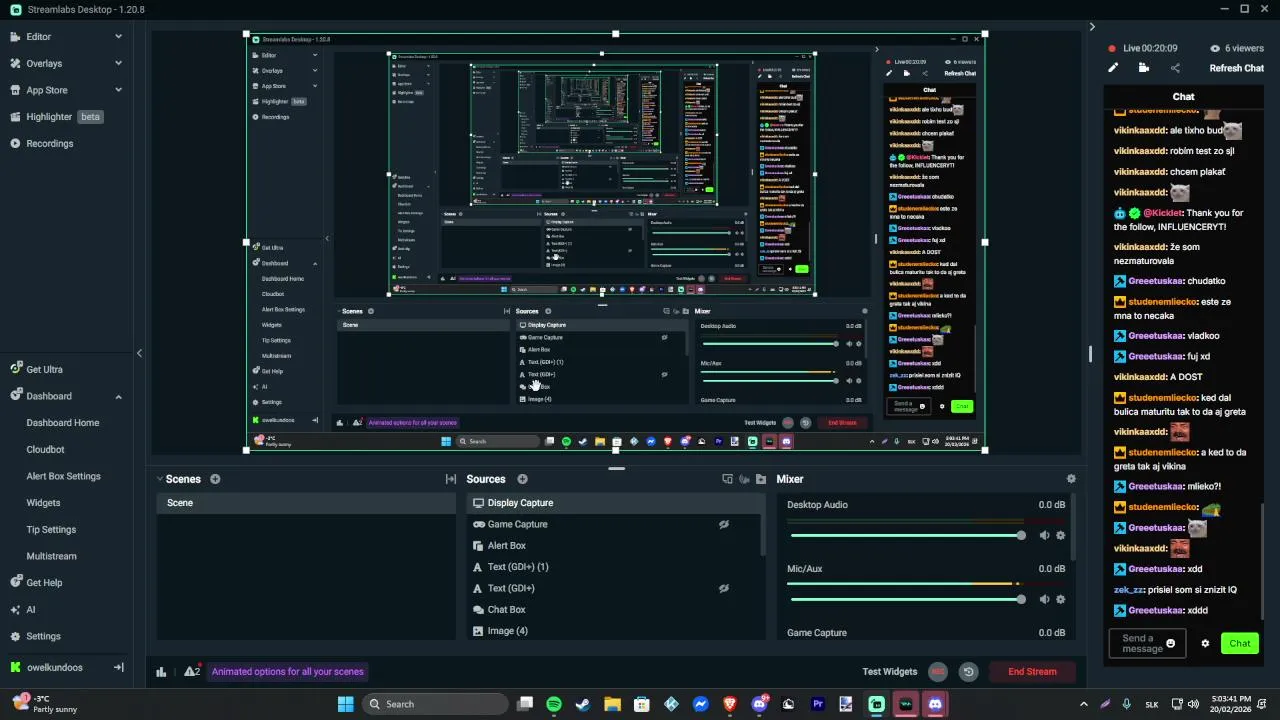Open chat settings gear near message box

pyautogui.click(x=1205, y=644)
